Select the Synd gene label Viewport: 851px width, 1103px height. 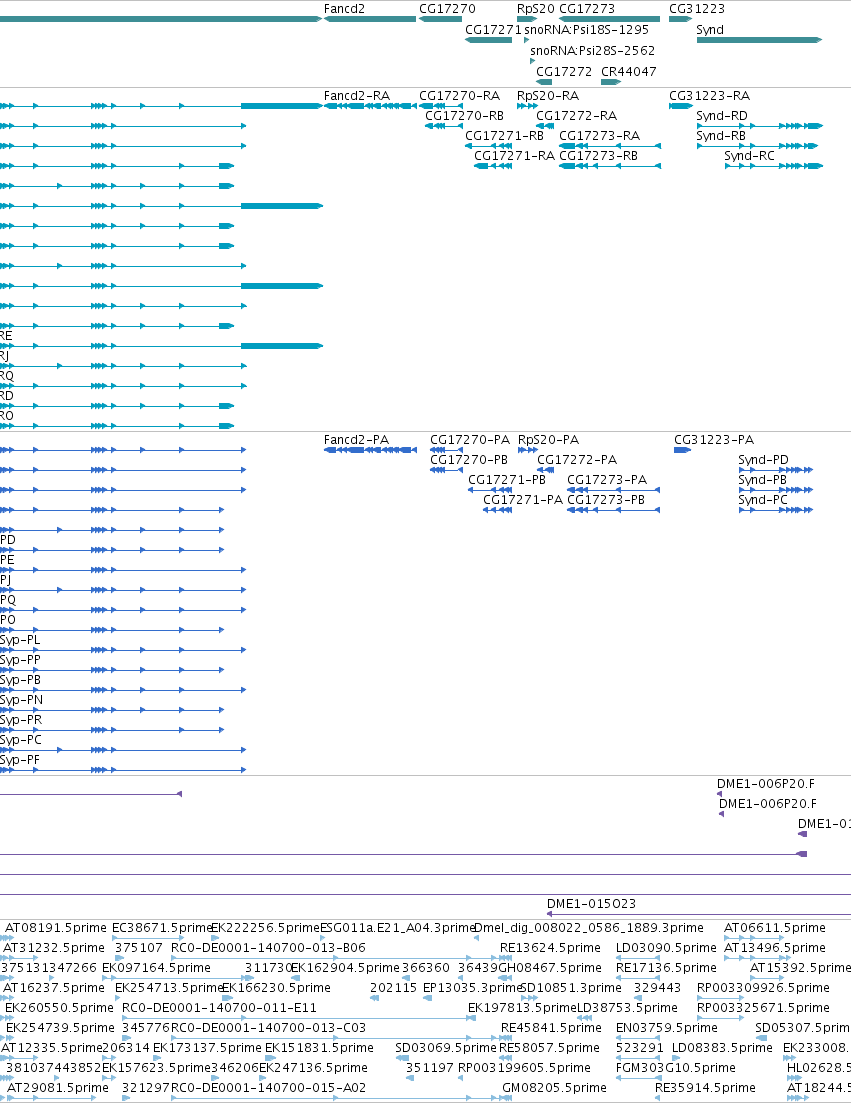click(x=710, y=30)
